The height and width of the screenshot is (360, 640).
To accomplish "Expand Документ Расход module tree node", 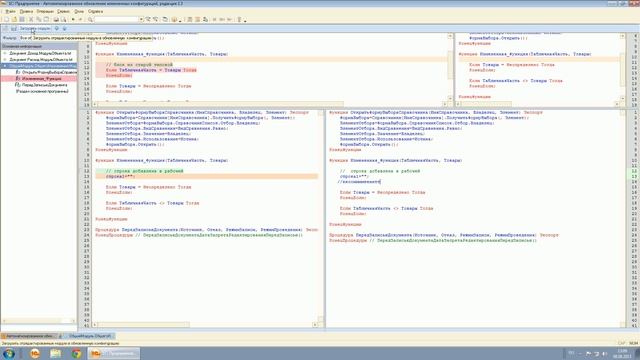I will coord(5,60).
